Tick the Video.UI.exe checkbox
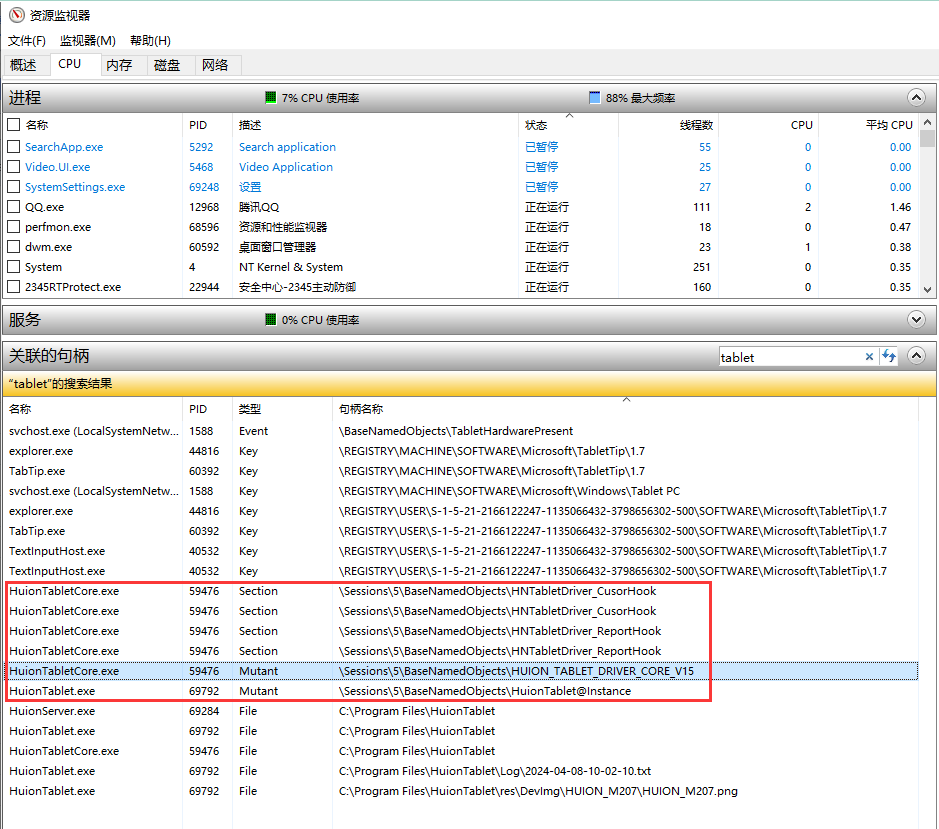Screen dimensions: 939x829 (13, 167)
